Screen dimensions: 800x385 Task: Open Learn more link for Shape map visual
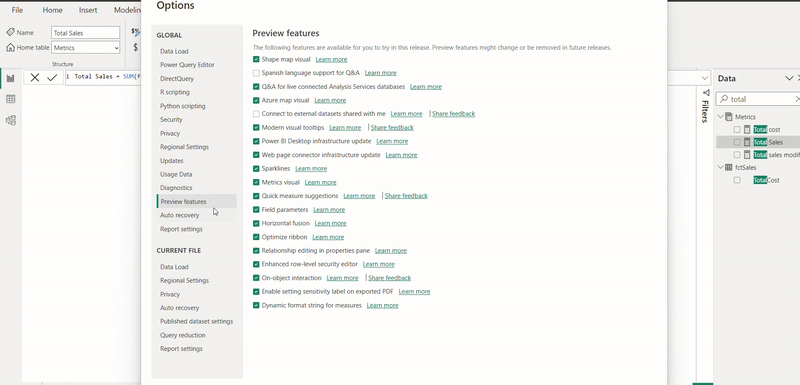click(x=331, y=60)
